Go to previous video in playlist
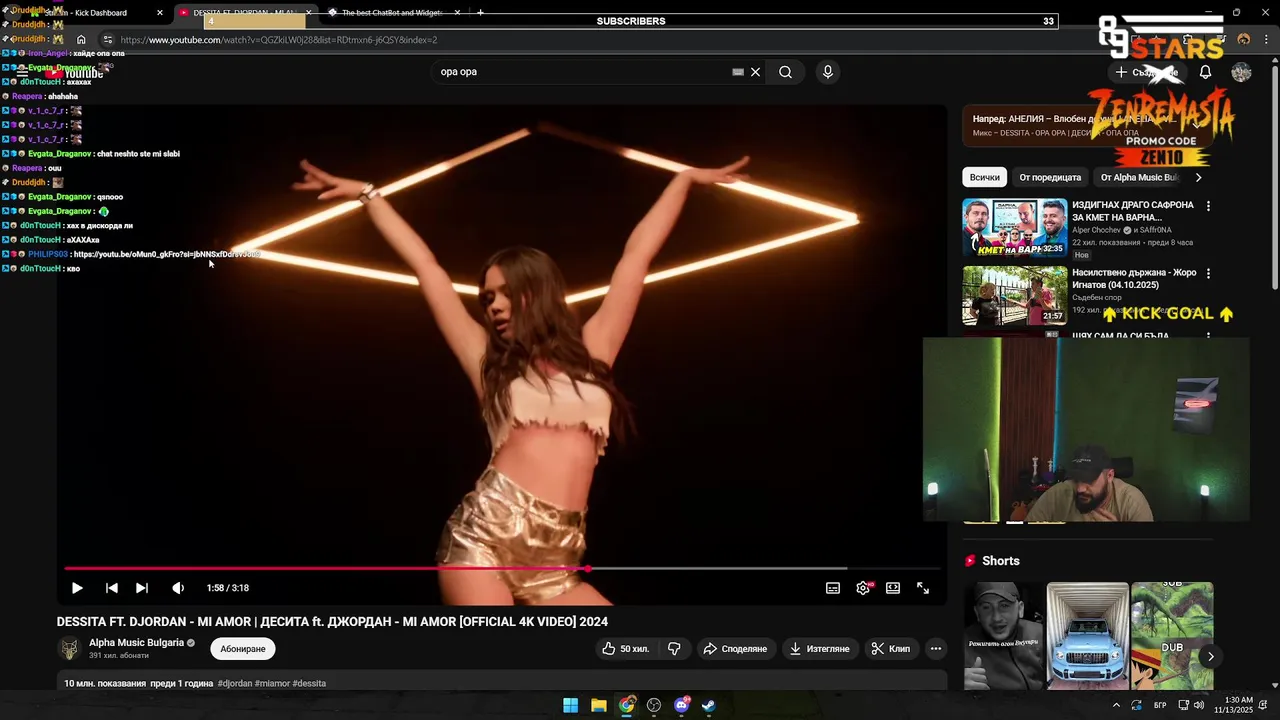The image size is (1280, 720). click(112, 588)
